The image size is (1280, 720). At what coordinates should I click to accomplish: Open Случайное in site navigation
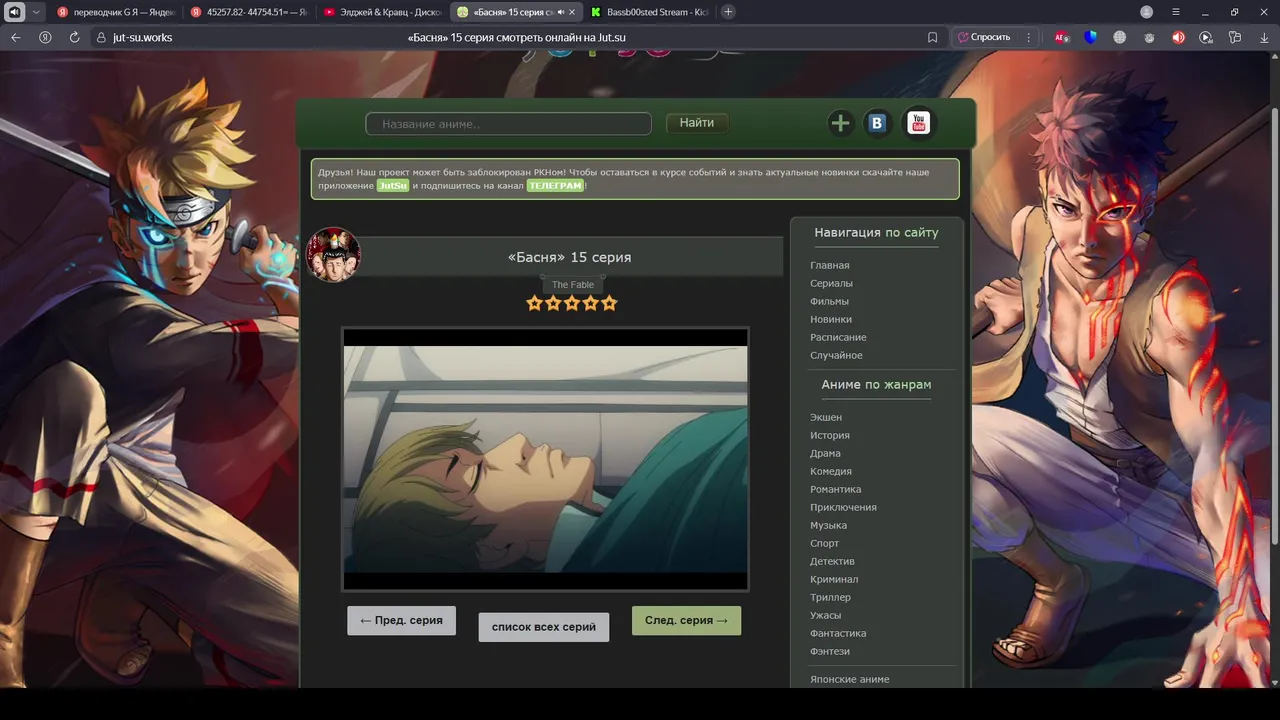click(x=836, y=355)
